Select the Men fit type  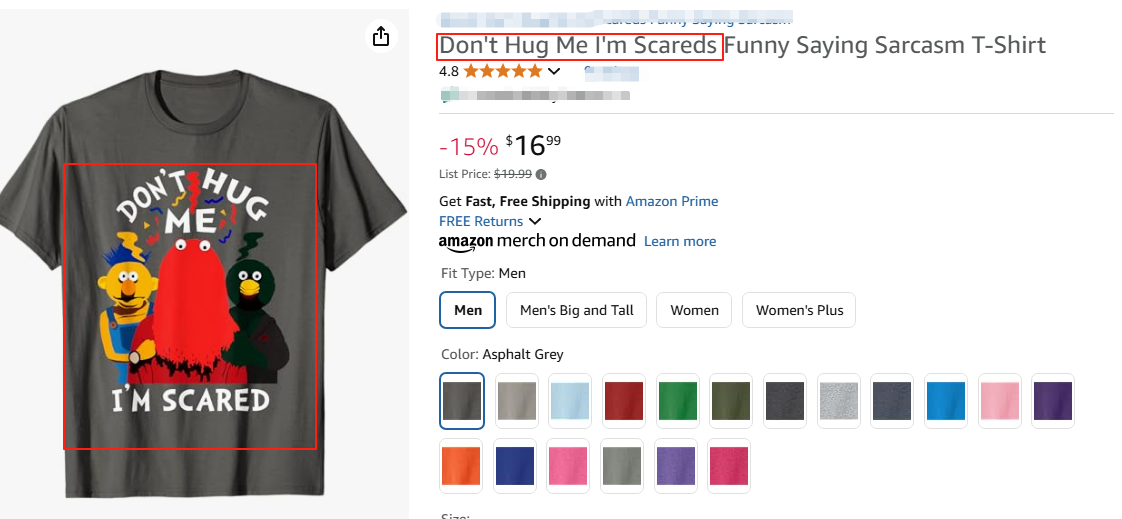point(468,310)
